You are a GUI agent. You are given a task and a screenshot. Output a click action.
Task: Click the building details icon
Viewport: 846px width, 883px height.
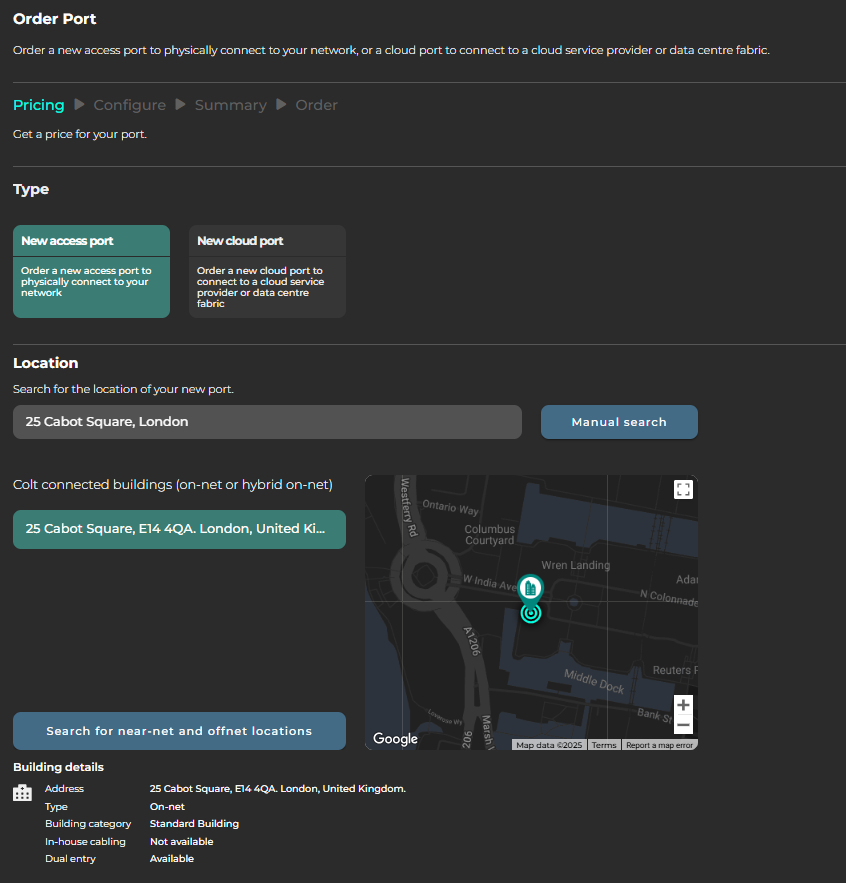click(22, 793)
